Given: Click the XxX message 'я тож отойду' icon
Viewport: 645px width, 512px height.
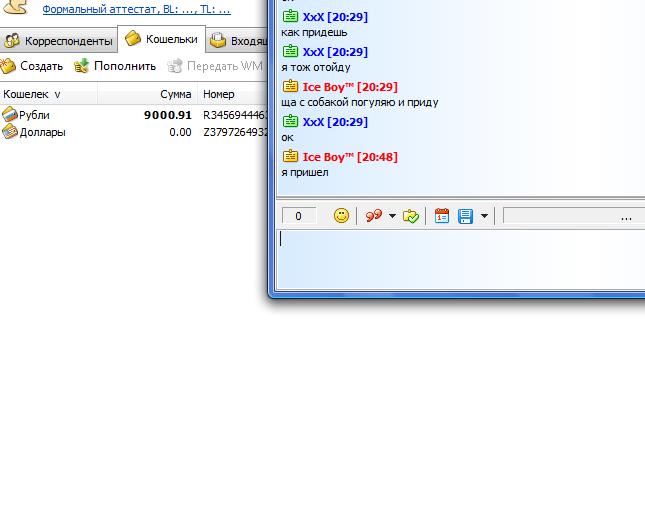Looking at the screenshot, I should tap(290, 51).
